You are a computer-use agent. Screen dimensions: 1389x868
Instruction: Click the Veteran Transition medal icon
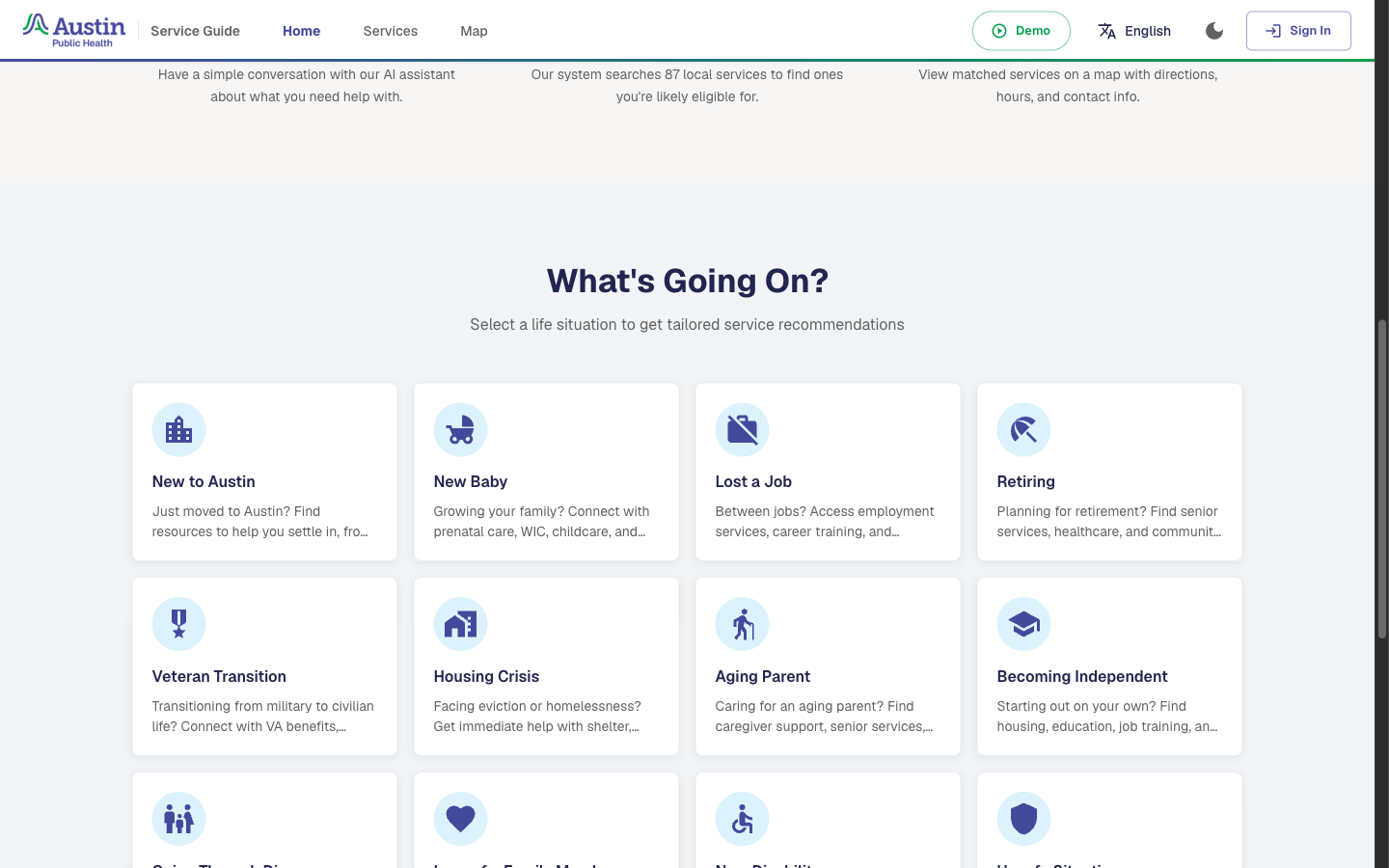pyautogui.click(x=178, y=624)
